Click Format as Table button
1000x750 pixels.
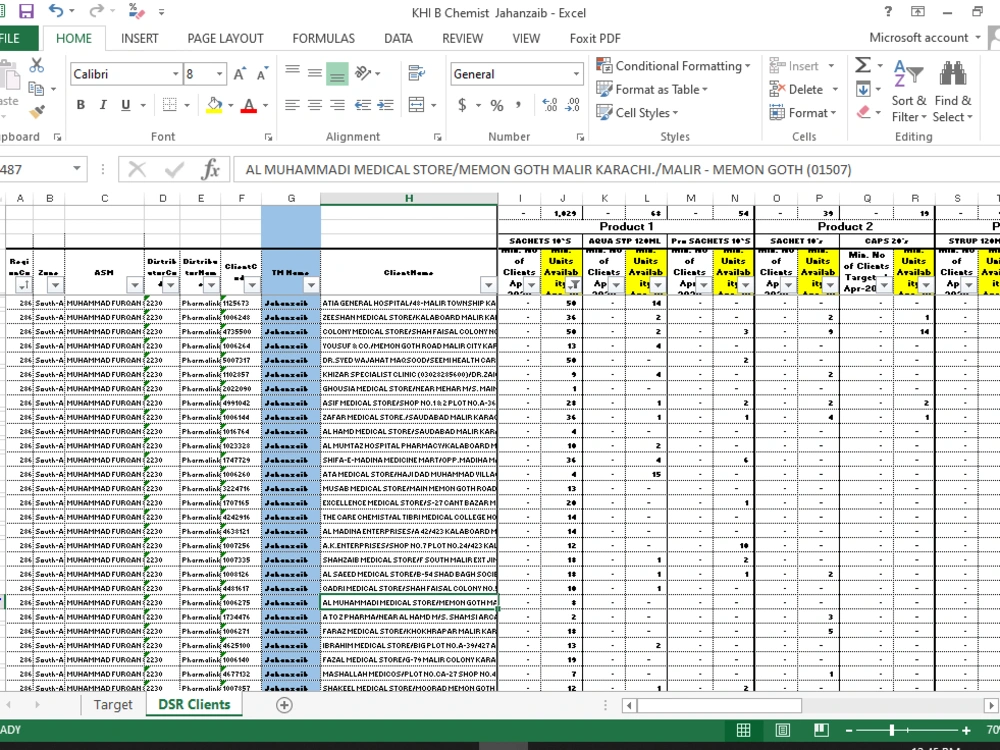tap(652, 89)
